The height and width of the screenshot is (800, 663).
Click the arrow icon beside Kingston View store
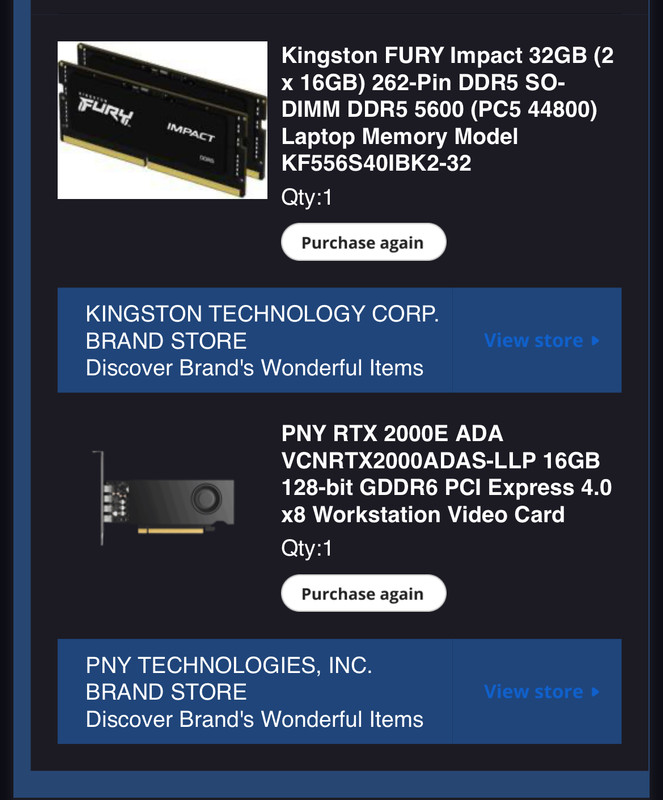[595, 341]
